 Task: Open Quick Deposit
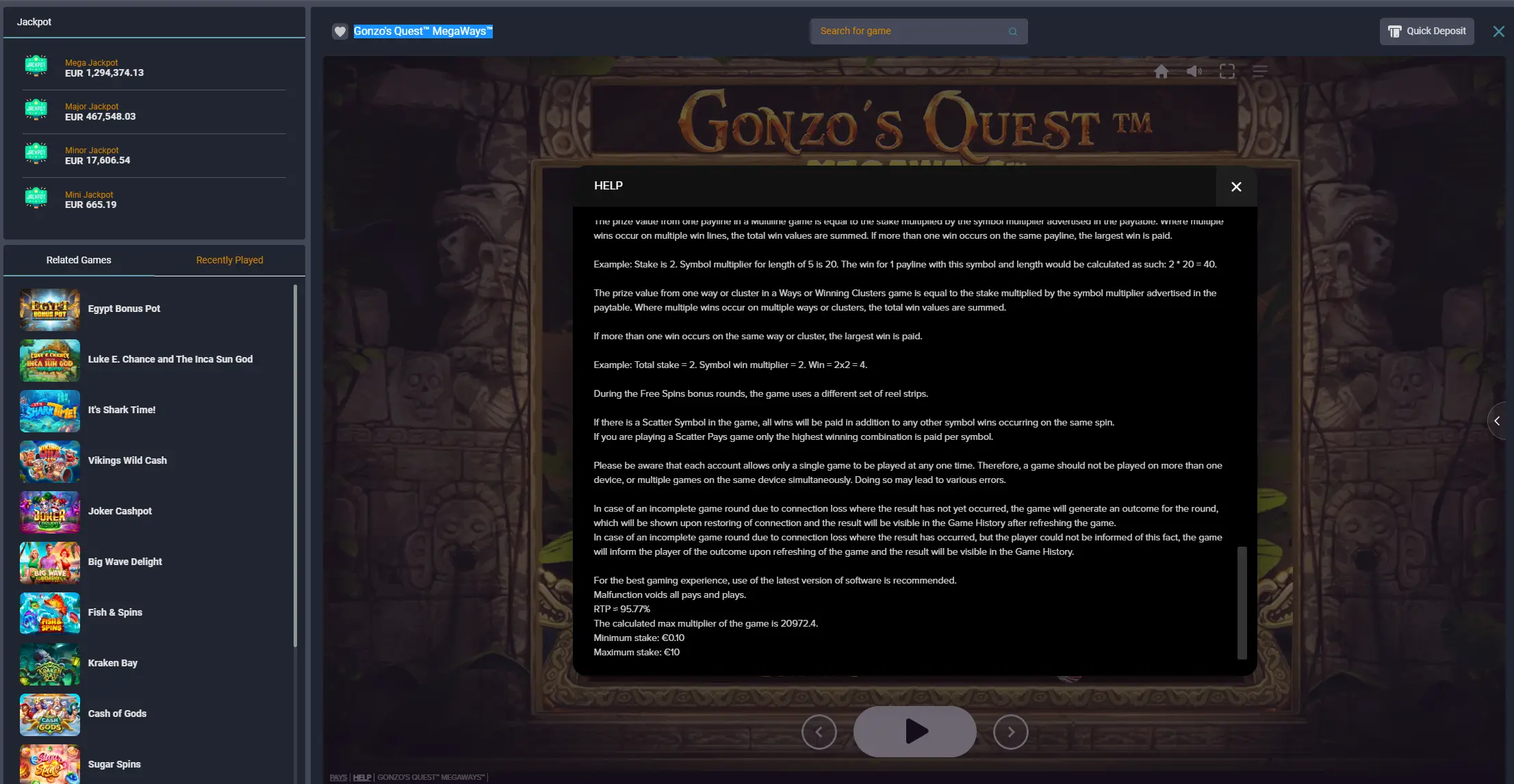pyautogui.click(x=1426, y=31)
